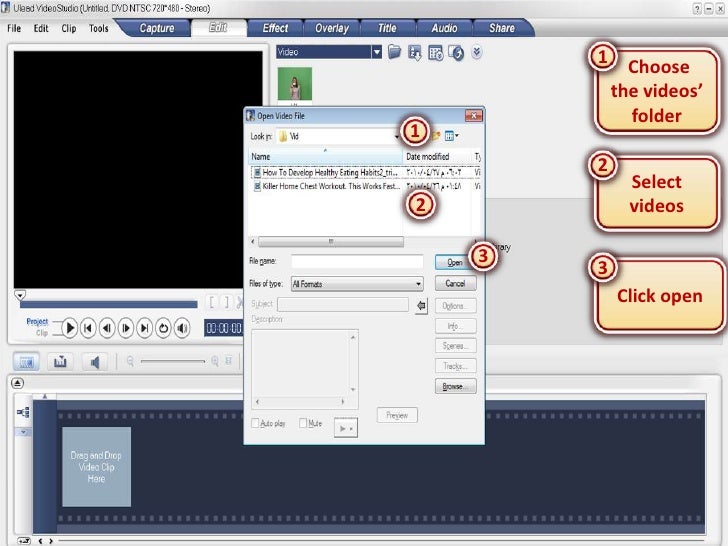Screen dimensions: 728x546
Task: Select Project preview mode
Action: [37, 321]
